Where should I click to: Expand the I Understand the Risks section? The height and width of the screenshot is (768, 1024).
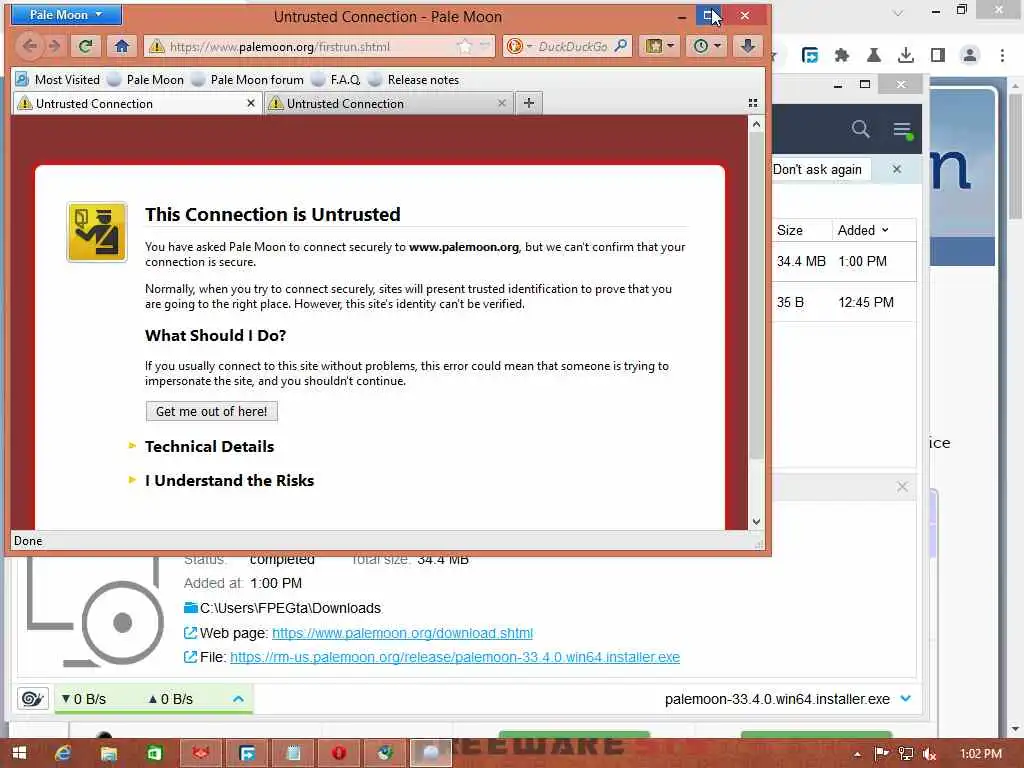click(x=229, y=481)
